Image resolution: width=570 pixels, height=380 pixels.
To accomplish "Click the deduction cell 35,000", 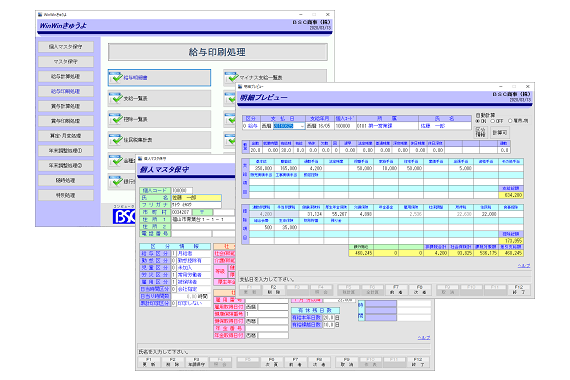I will (x=287, y=227).
